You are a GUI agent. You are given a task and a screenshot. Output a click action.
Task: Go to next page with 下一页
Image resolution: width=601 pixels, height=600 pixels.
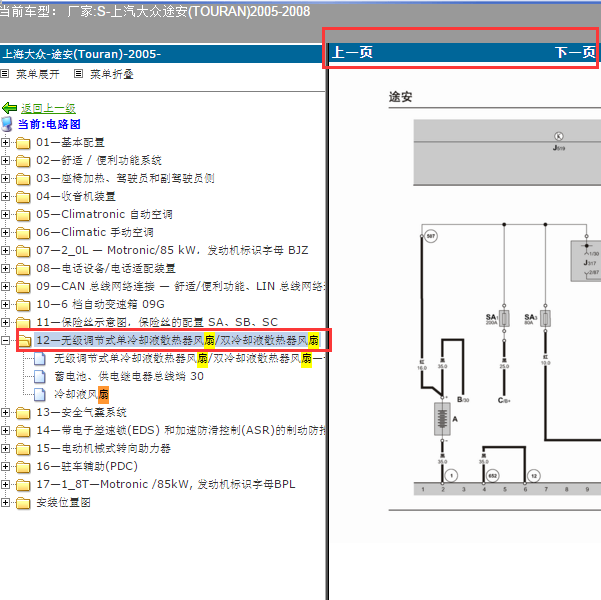pos(575,52)
